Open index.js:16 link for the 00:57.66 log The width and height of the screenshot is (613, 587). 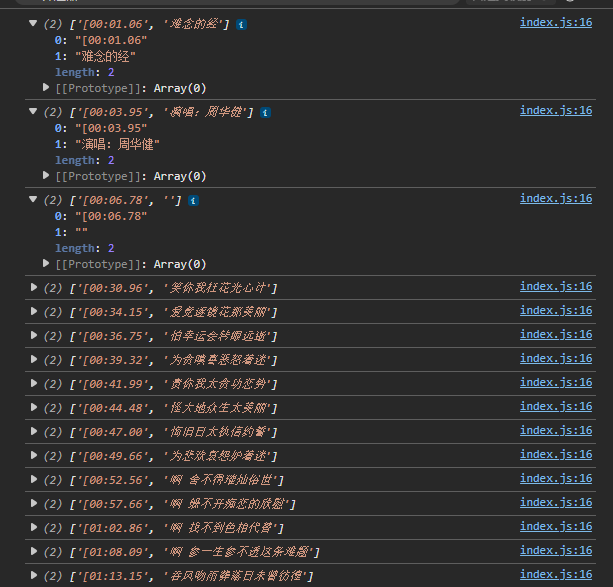[556, 503]
